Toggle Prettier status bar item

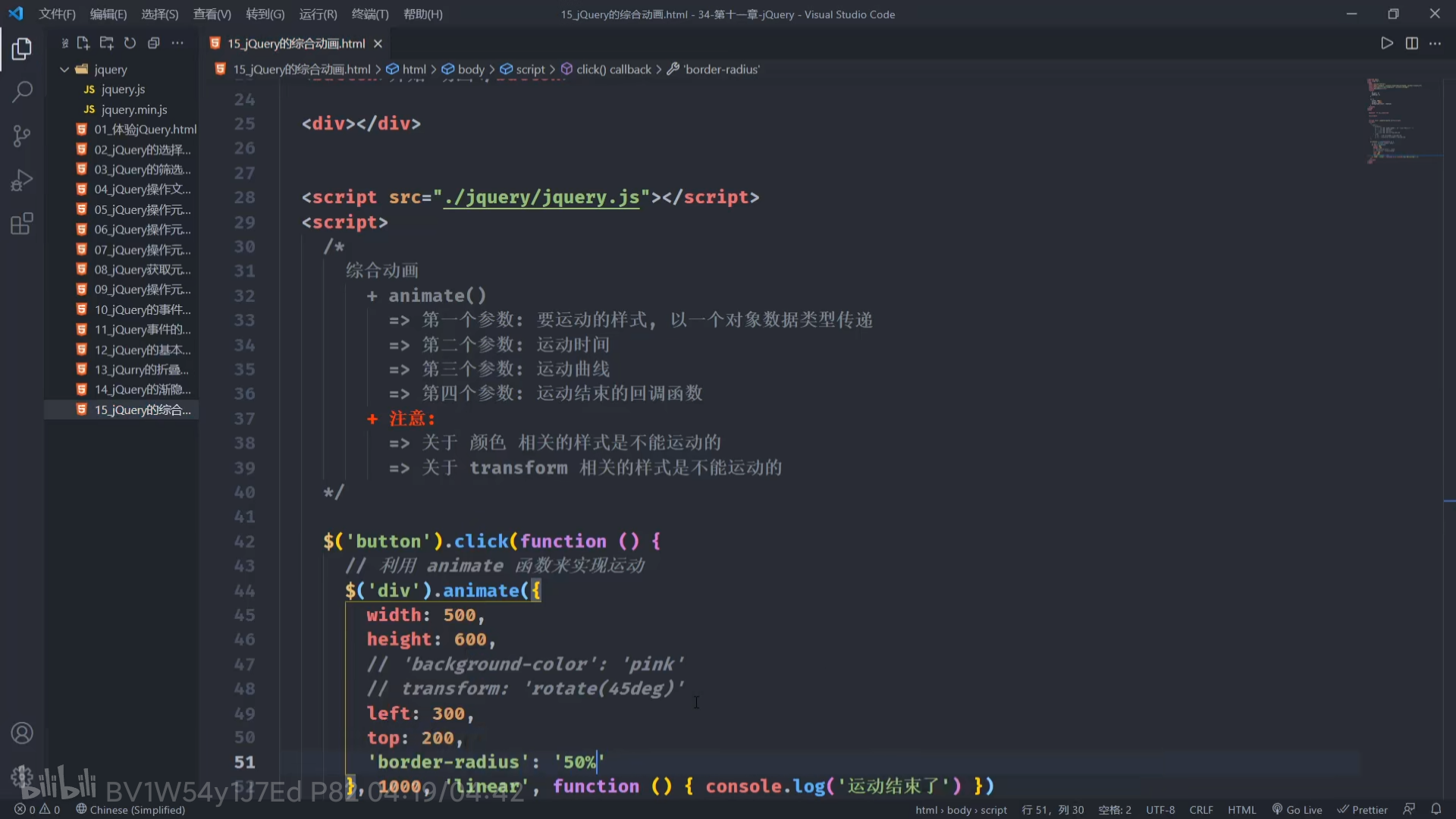click(1362, 809)
